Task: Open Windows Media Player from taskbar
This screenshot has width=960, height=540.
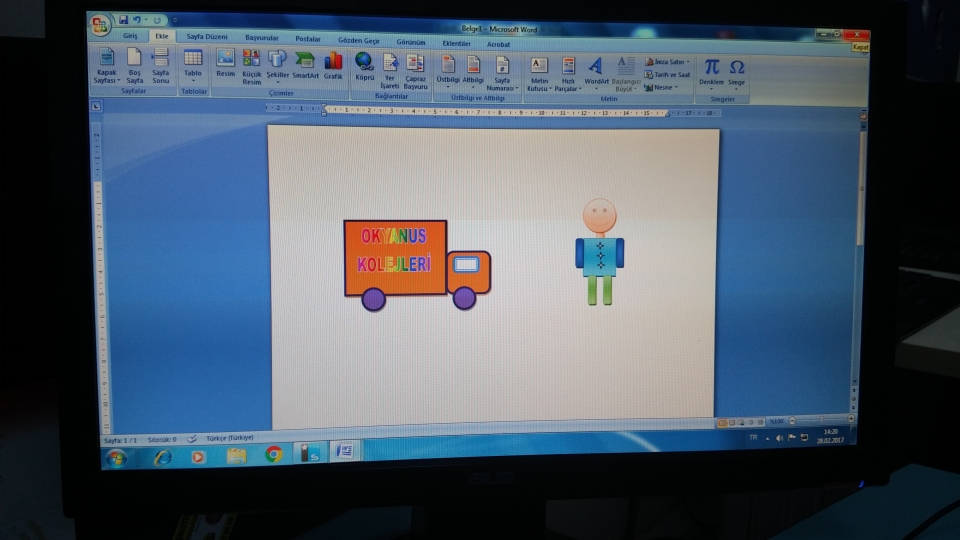Action: [198, 457]
